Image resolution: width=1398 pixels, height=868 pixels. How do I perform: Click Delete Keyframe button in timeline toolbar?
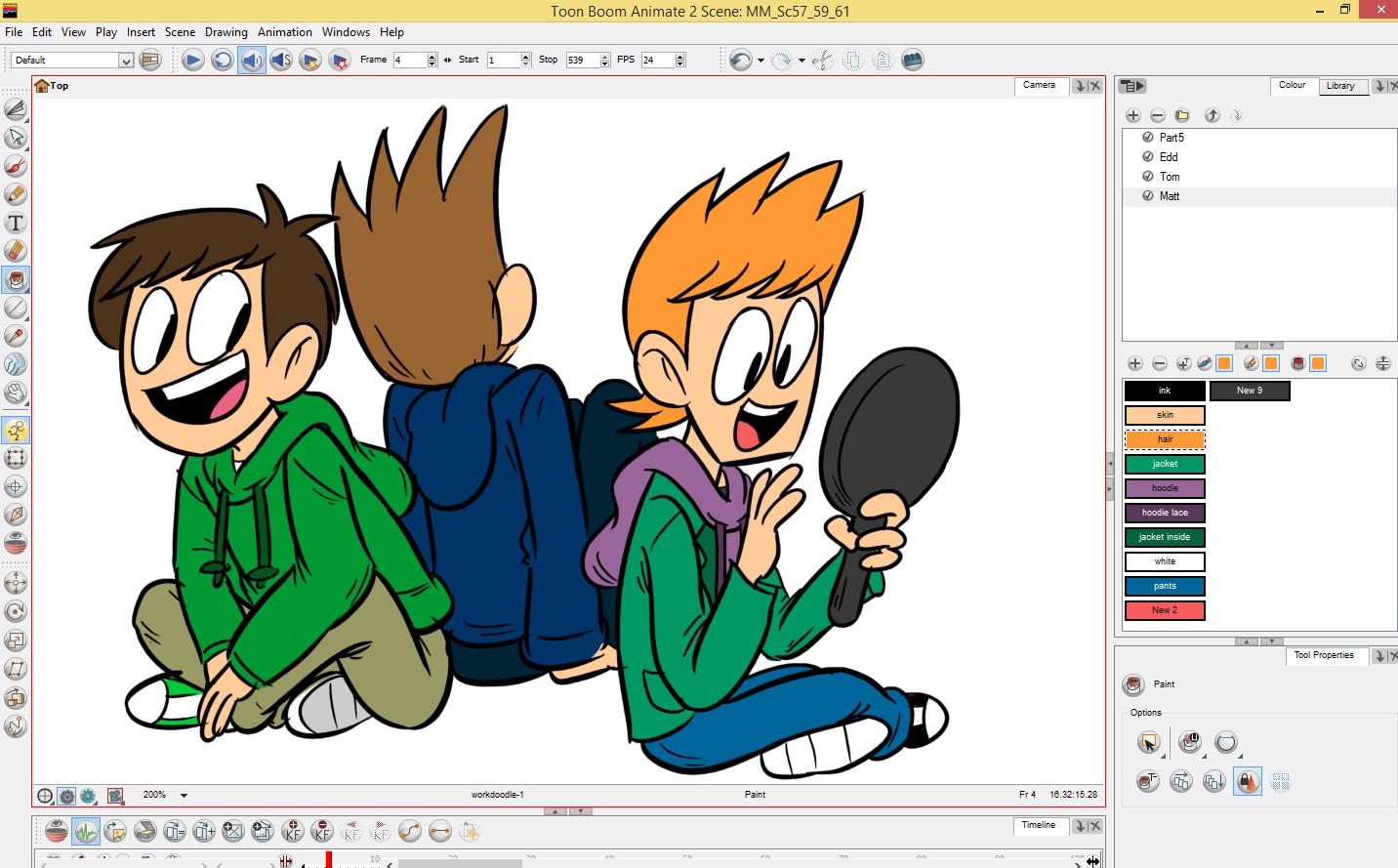click(x=322, y=832)
